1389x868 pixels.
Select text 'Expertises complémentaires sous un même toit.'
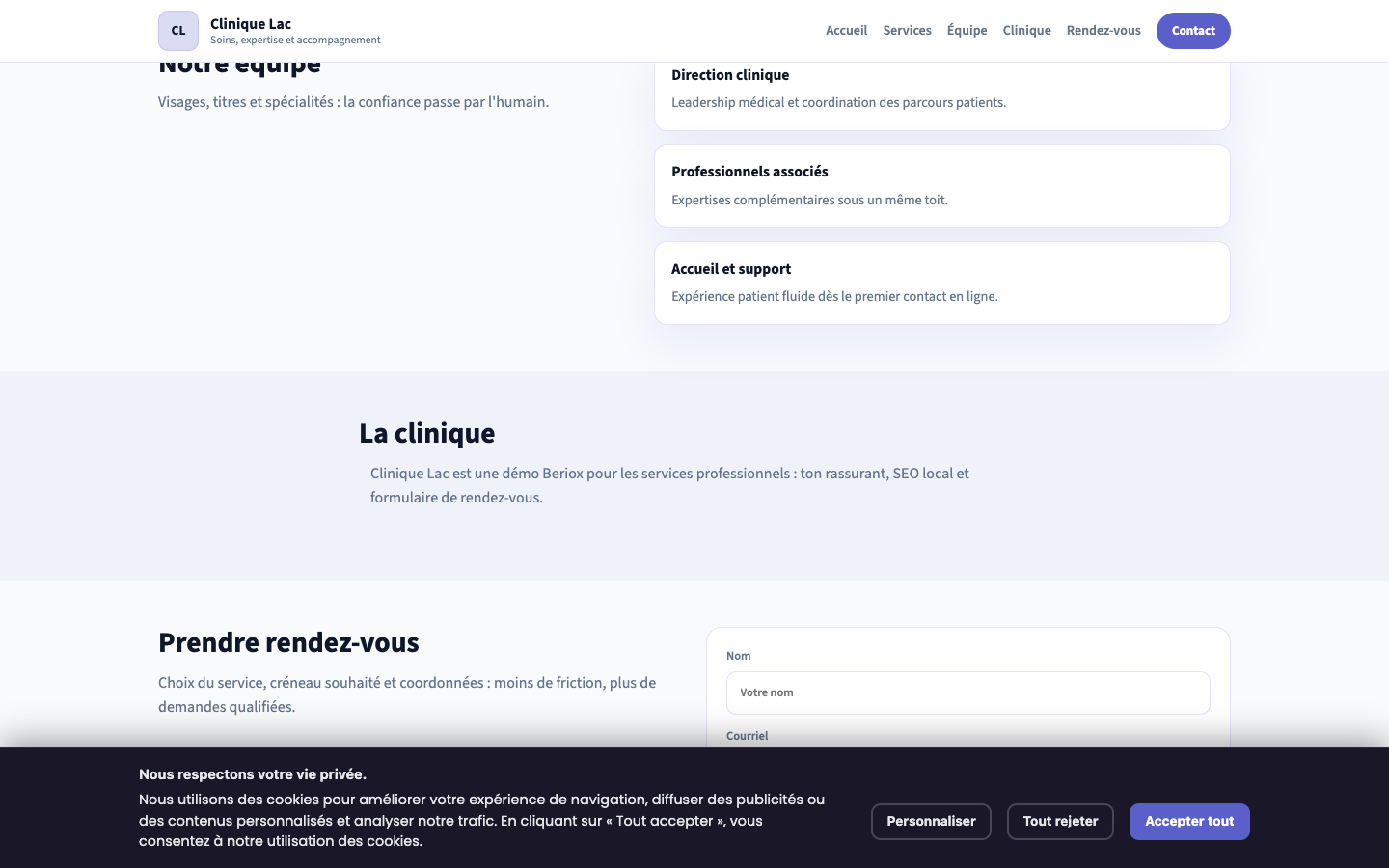pyautogui.click(x=810, y=201)
